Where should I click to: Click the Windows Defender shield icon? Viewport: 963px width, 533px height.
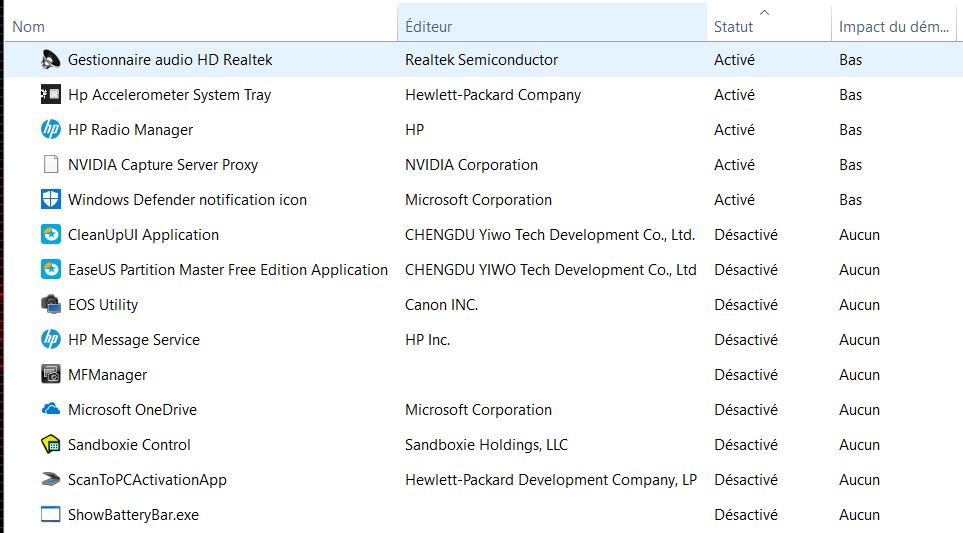[x=51, y=200]
